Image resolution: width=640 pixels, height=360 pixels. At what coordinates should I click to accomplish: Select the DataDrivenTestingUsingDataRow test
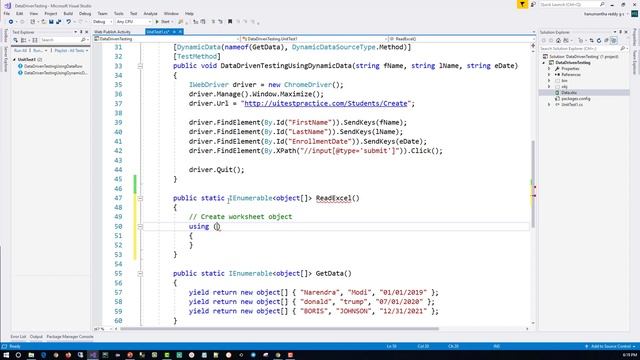pos(53,66)
